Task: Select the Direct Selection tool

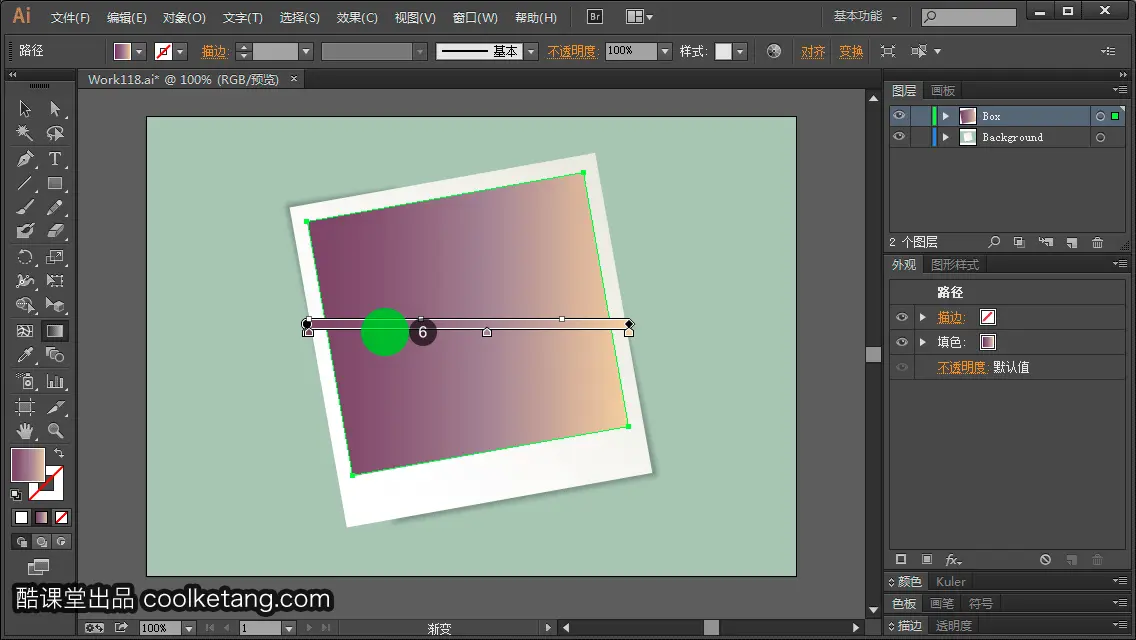Action: click(x=55, y=109)
